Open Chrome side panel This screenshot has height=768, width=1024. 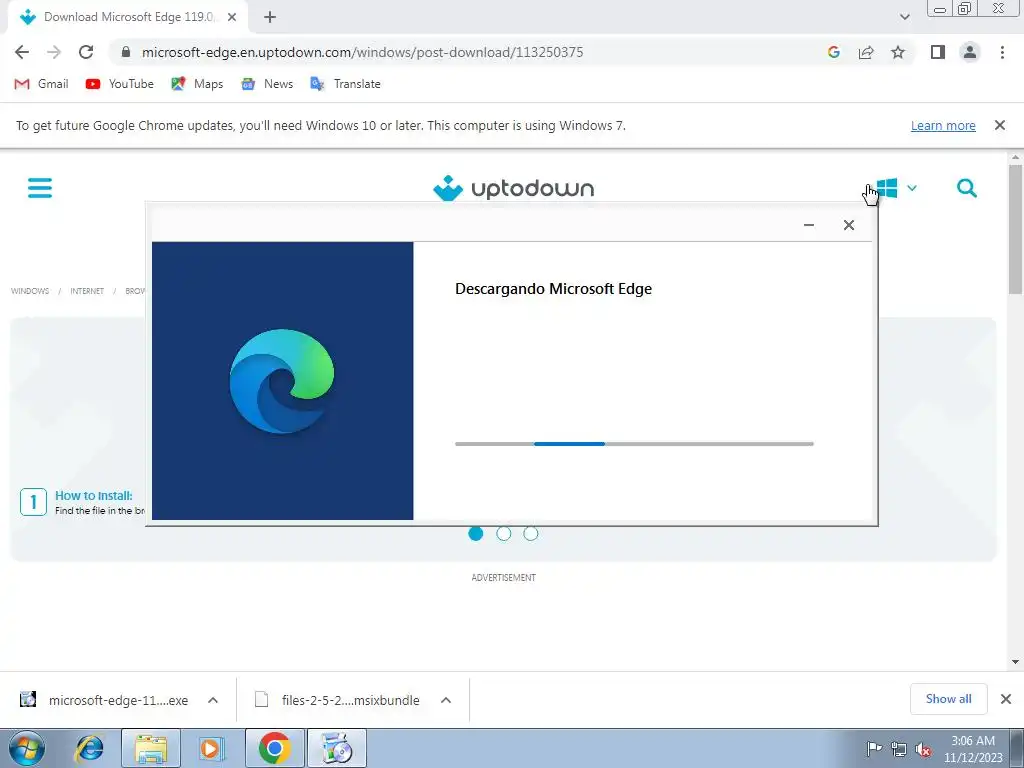pyautogui.click(x=938, y=52)
